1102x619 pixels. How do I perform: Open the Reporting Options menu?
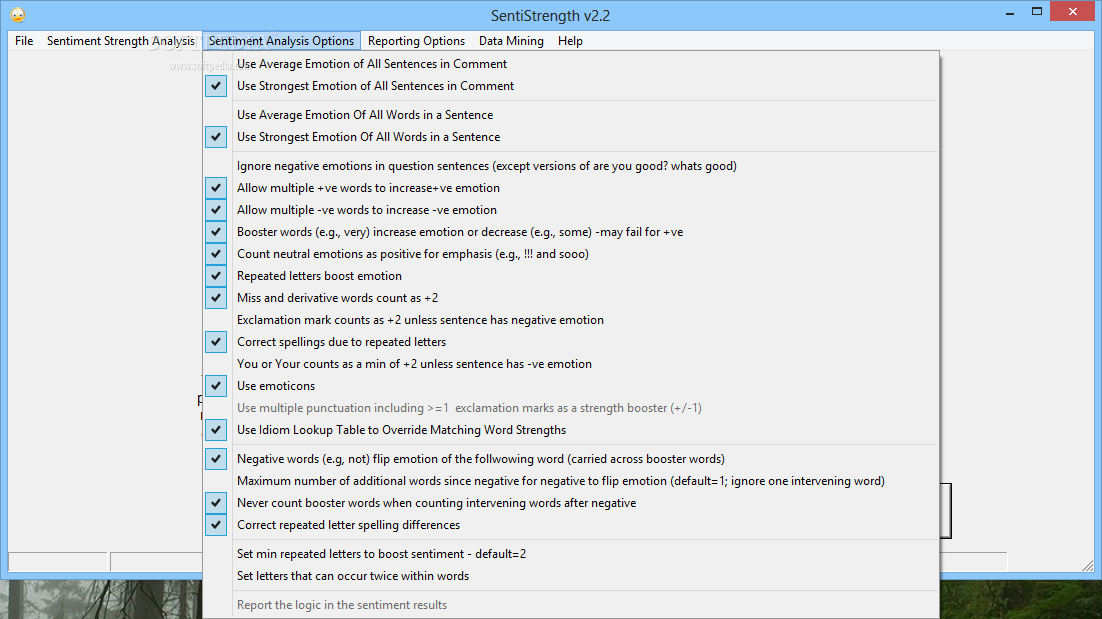tap(416, 41)
